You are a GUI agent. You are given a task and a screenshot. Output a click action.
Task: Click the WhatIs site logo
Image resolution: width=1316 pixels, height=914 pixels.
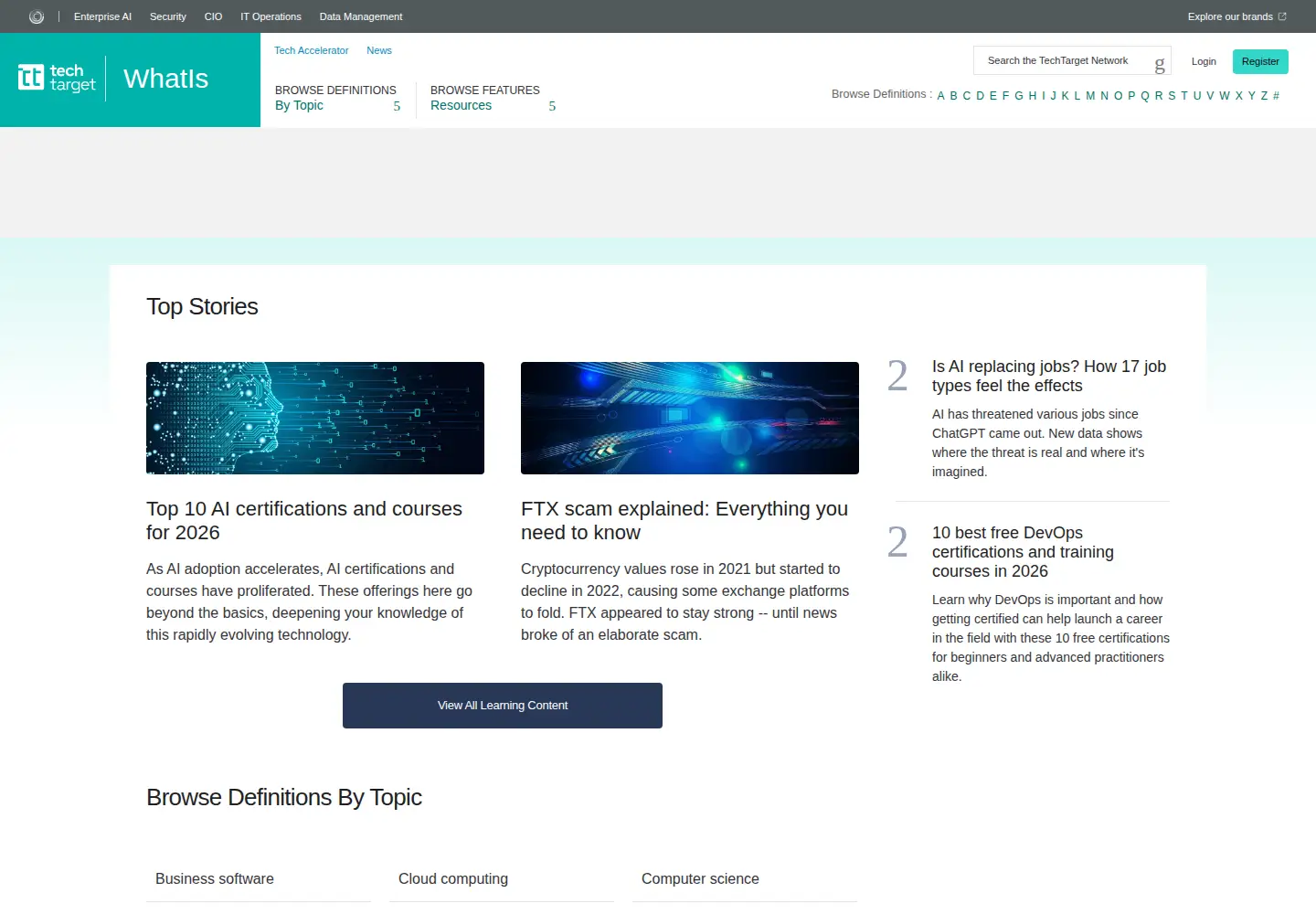(x=165, y=79)
